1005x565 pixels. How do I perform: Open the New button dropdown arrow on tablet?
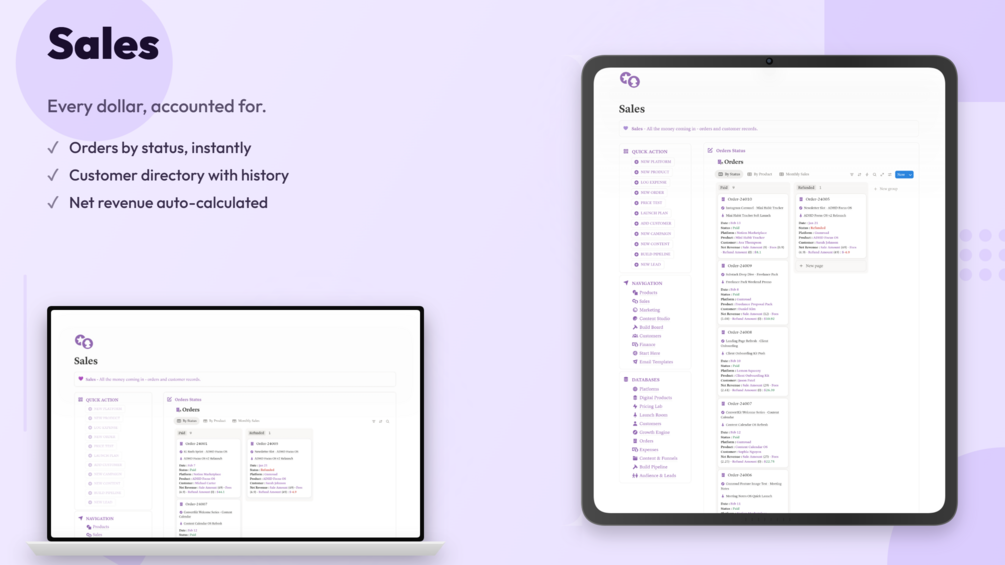click(910, 174)
